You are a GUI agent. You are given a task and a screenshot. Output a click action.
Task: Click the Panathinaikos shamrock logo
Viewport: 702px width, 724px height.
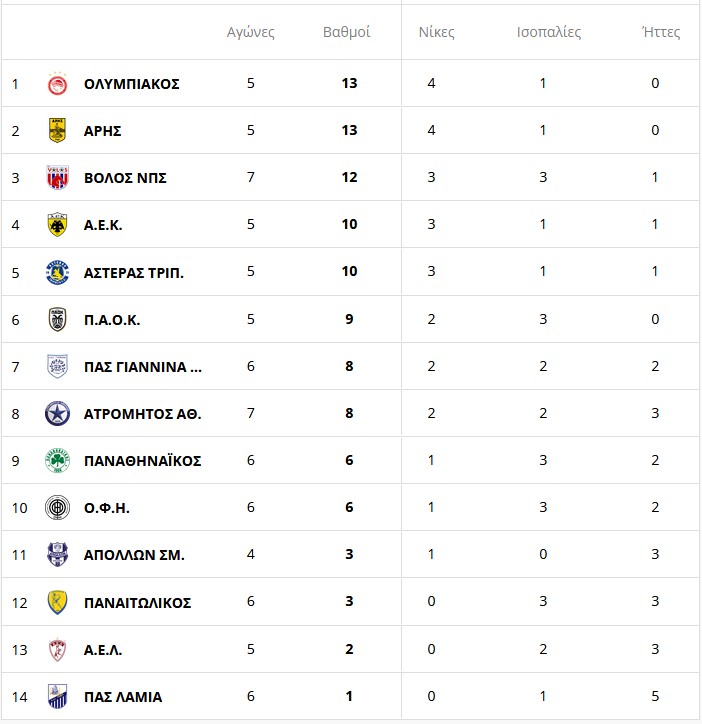coord(57,460)
